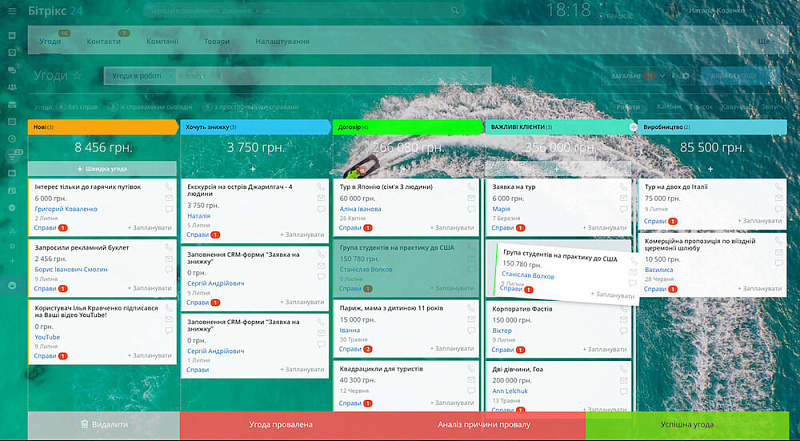Viewport: 800px width, 441px height.
Task: Click phone icon on "Тур на двох до Італії" card
Action: point(776,187)
